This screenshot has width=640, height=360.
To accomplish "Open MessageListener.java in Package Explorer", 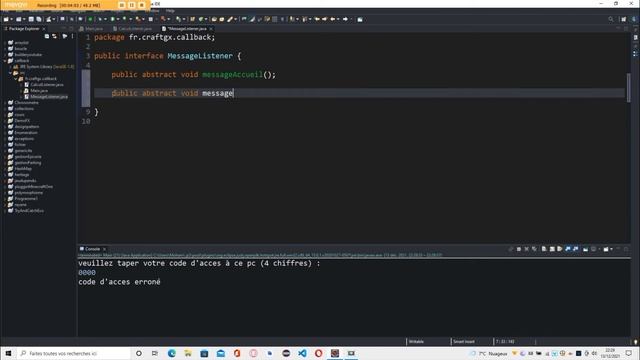I will point(49,97).
